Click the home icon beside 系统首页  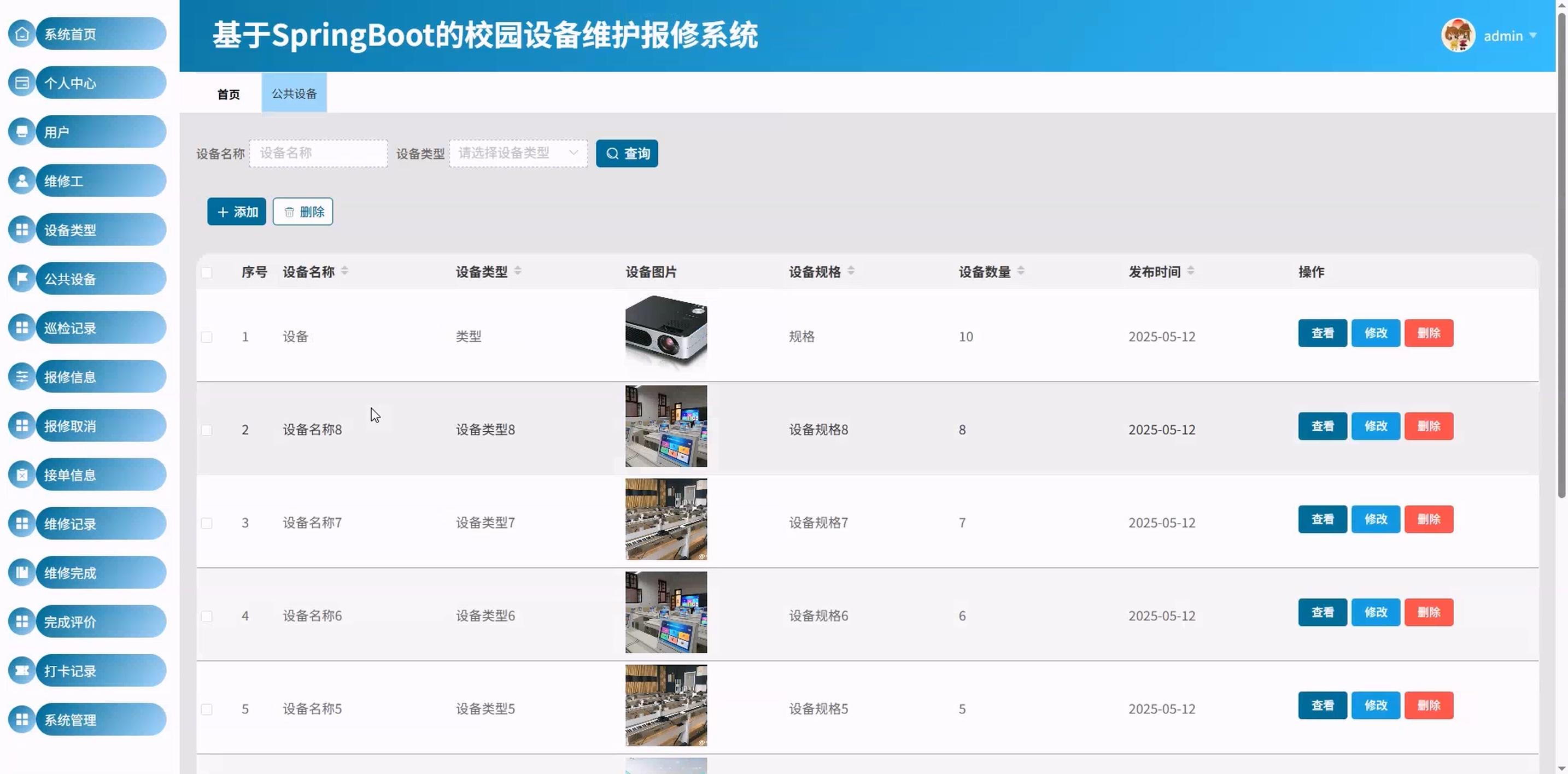click(22, 33)
